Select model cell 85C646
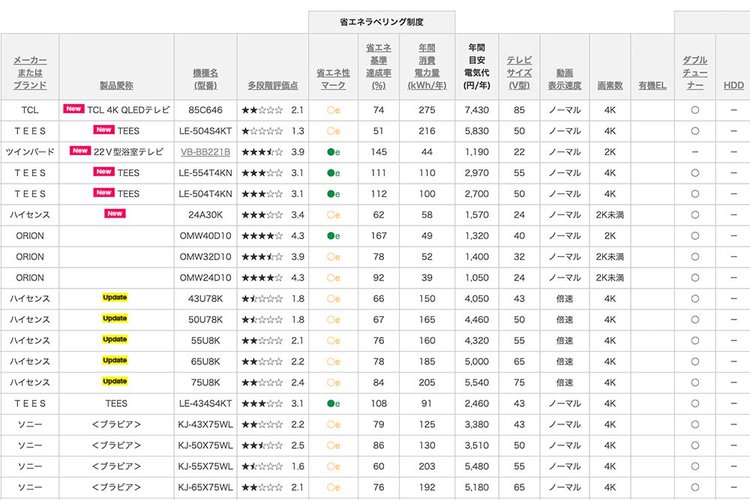The width and height of the screenshot is (750, 500). (x=205, y=110)
